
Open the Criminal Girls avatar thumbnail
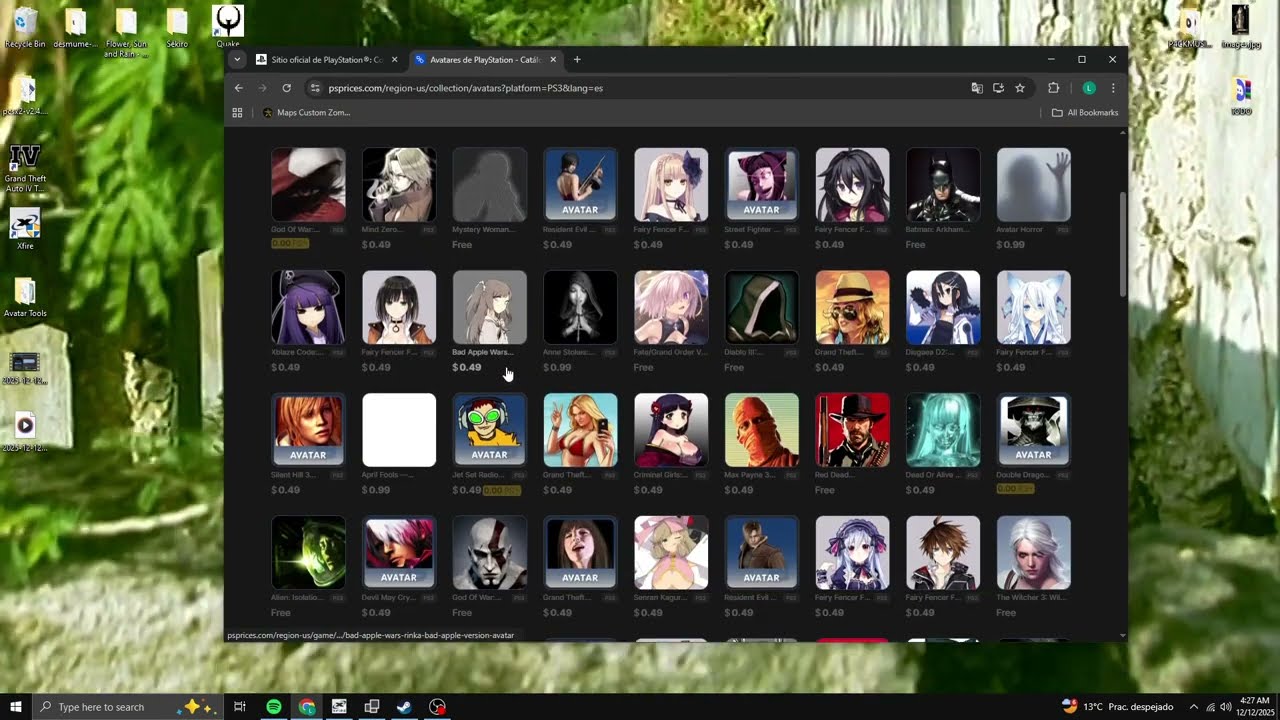pos(671,430)
